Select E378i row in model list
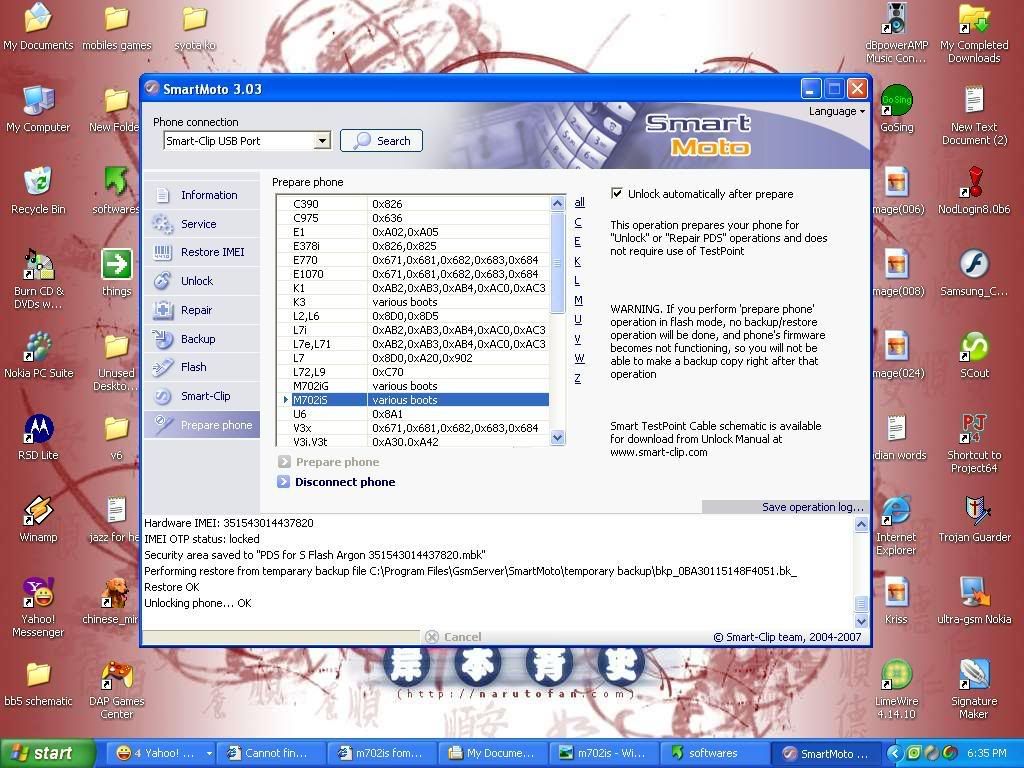 coord(413,246)
